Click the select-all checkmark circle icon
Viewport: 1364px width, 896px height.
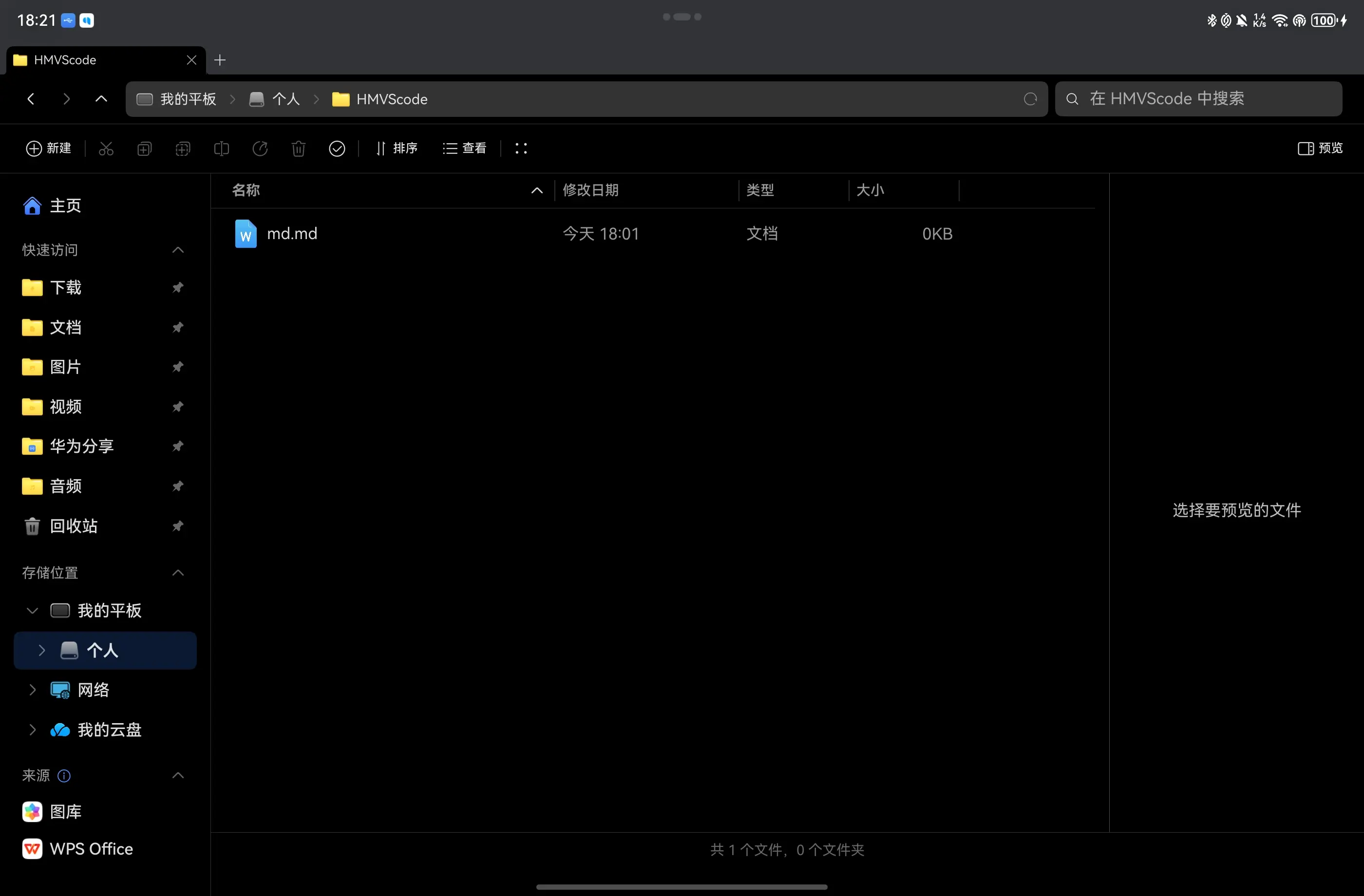337,149
